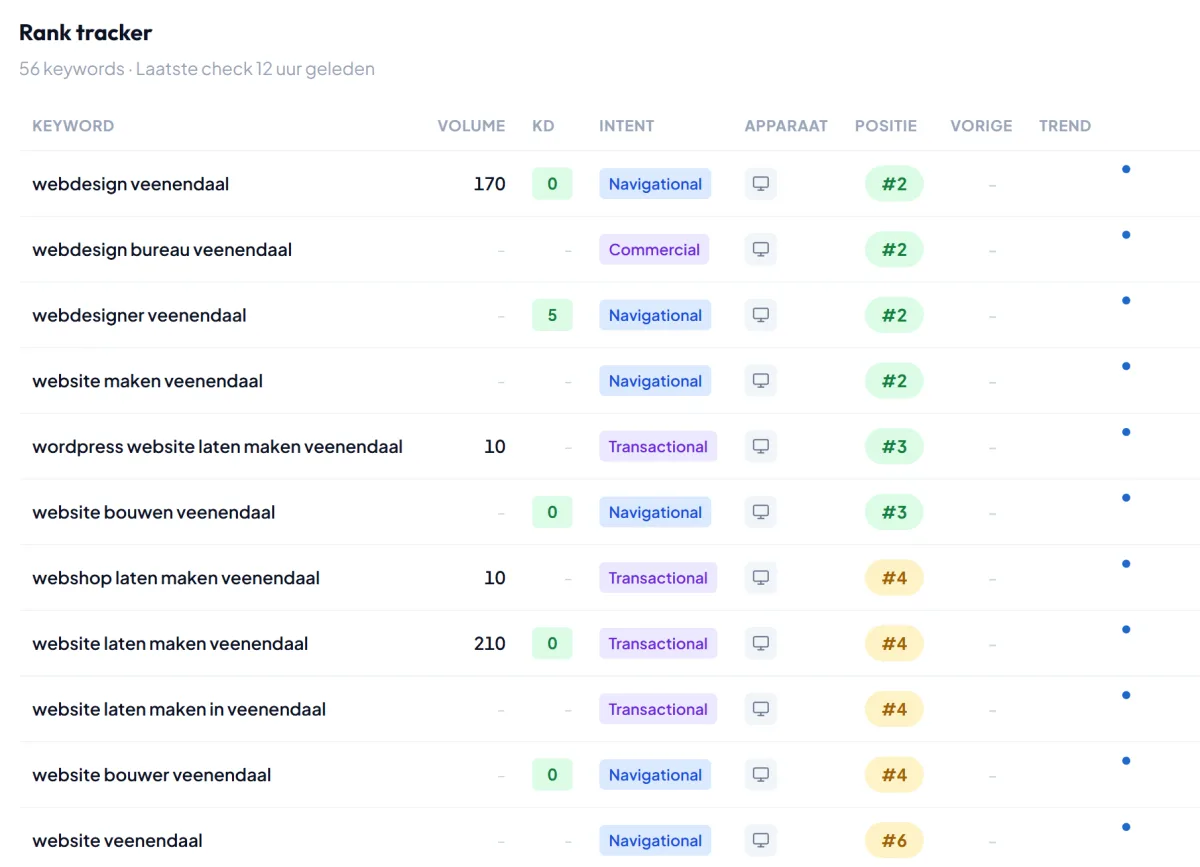Click trend dot for wordpress website laten maken veenendaal
Screen dimensions: 1200x867
pos(1126,432)
